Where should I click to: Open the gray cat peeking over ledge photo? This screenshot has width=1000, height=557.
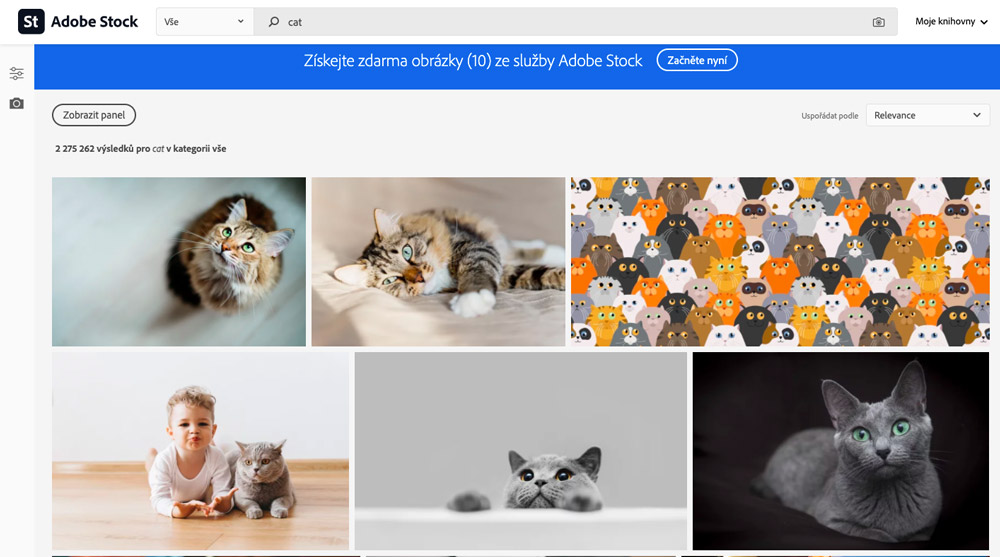(520, 450)
